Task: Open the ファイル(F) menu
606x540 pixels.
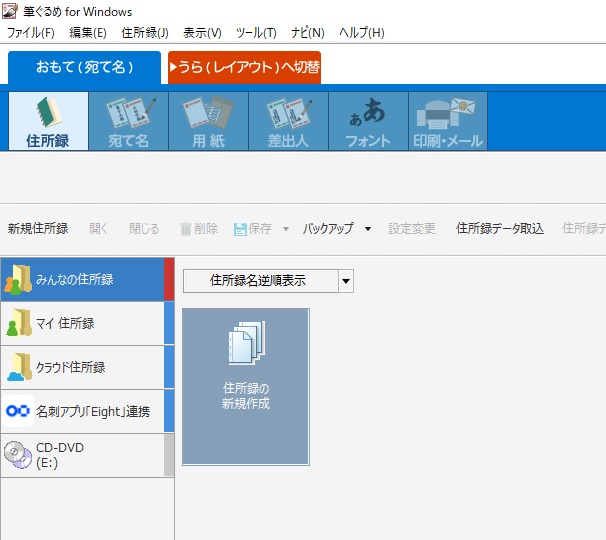Action: pos(31,33)
